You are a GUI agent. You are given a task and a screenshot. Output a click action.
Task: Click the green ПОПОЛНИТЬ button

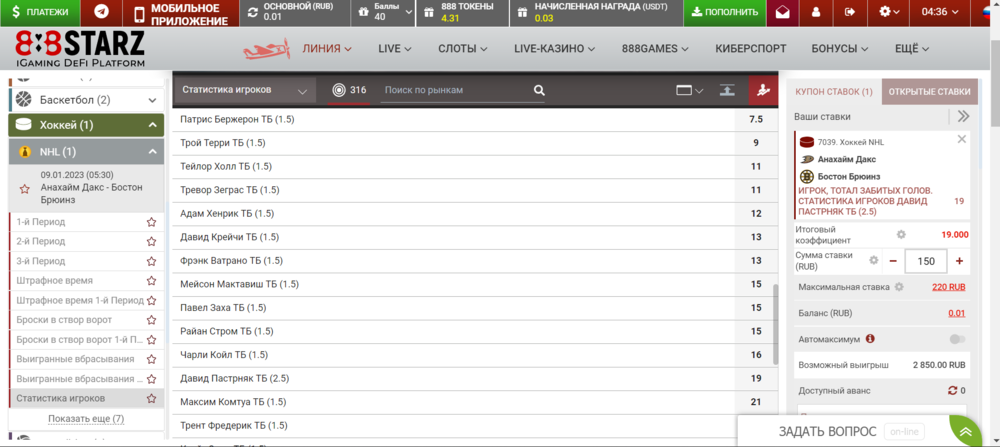click(724, 12)
